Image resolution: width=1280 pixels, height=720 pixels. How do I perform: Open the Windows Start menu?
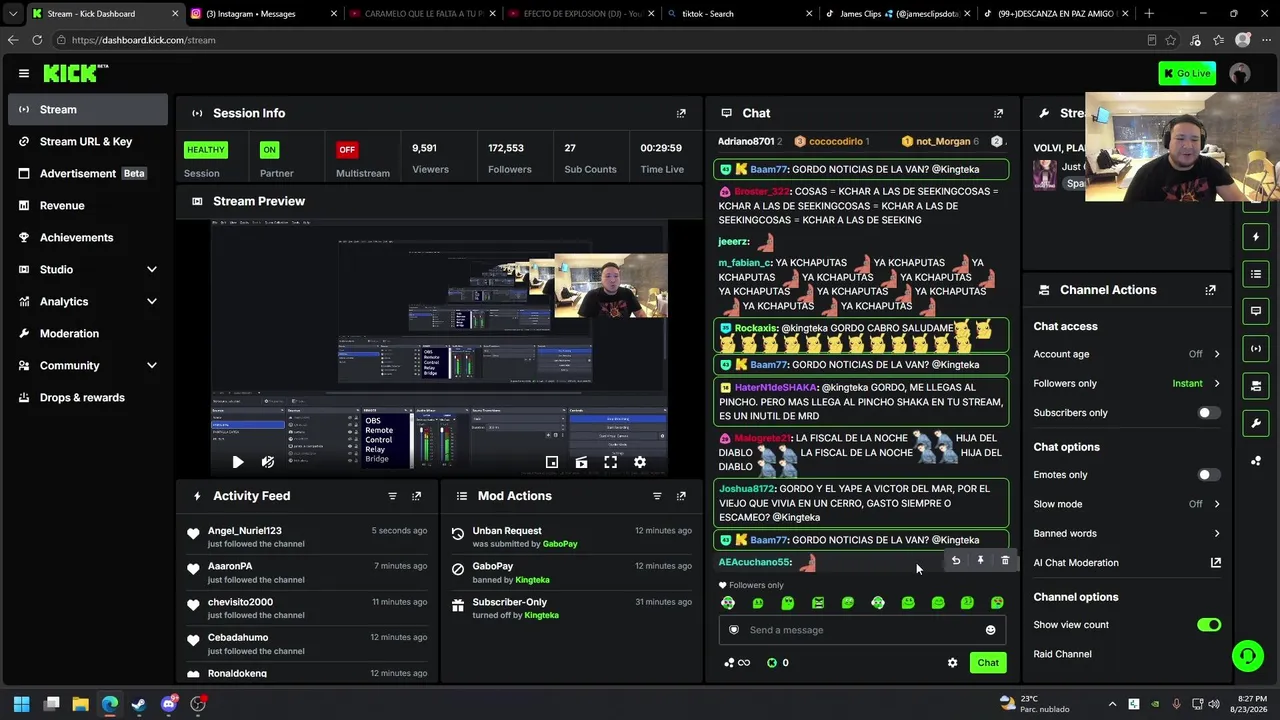pos(21,704)
